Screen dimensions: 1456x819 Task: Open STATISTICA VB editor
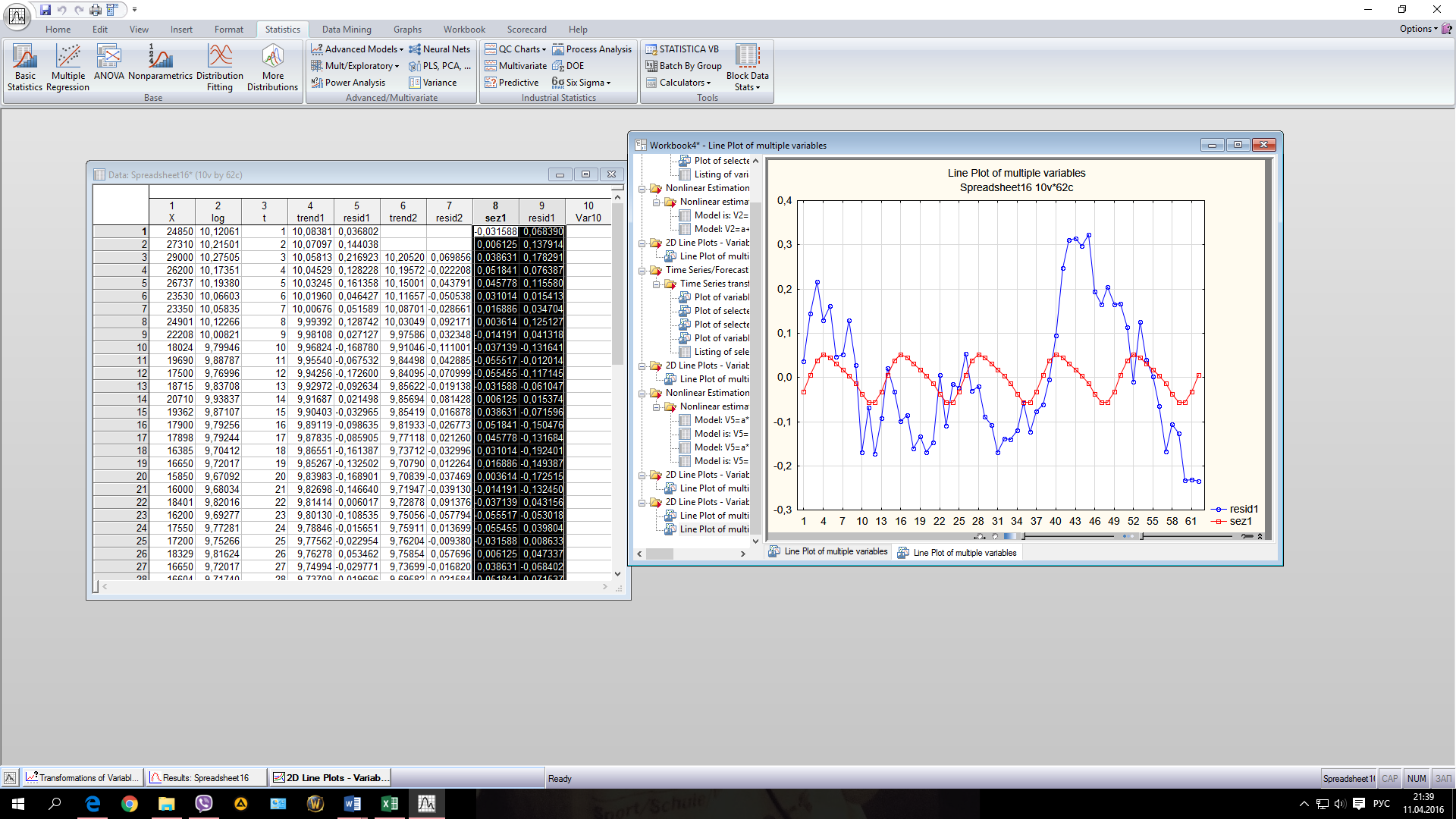(x=682, y=49)
